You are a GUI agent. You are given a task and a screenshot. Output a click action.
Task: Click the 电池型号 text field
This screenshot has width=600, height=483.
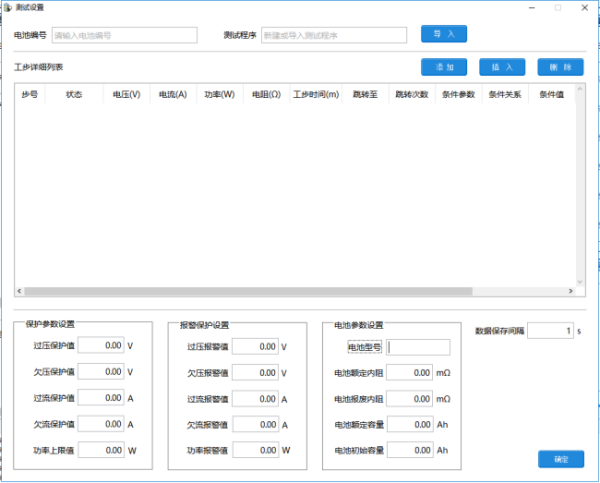point(418,347)
